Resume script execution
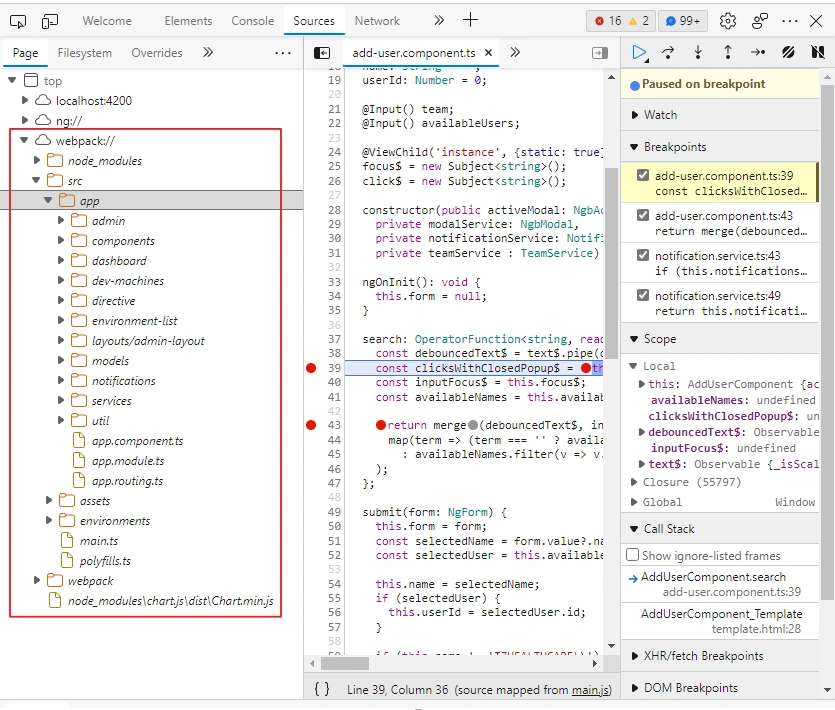 pos(639,53)
